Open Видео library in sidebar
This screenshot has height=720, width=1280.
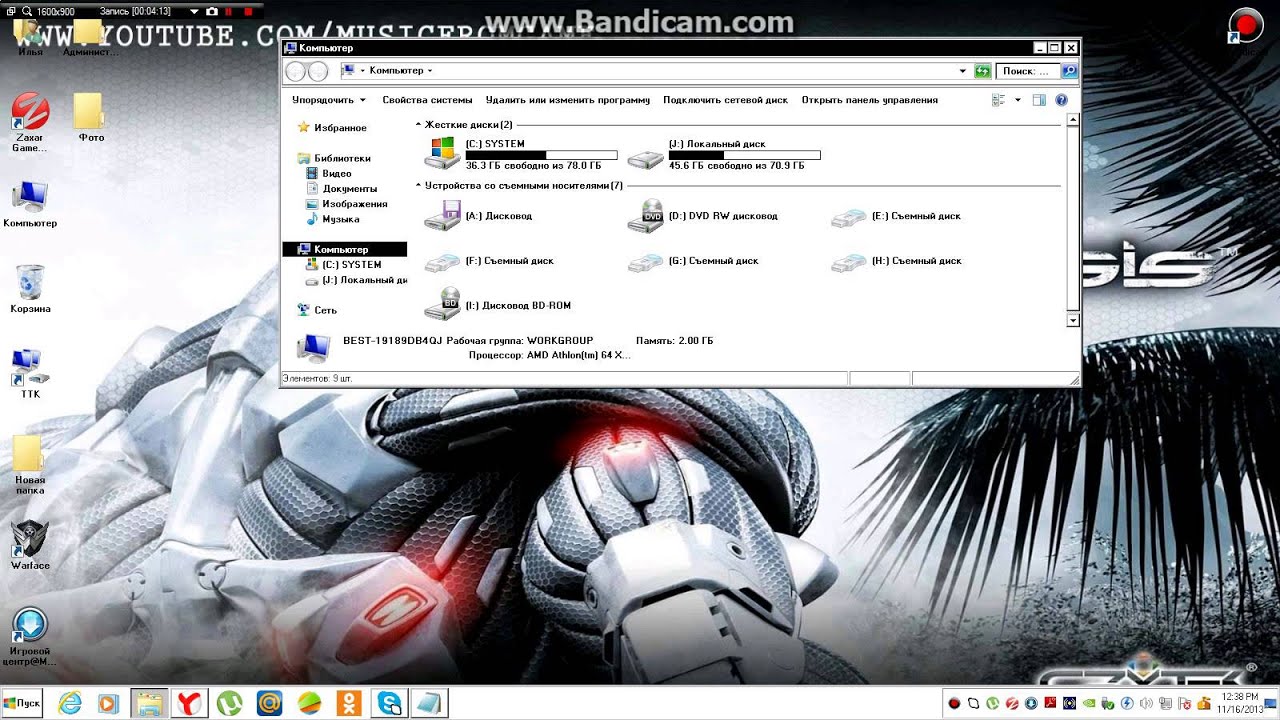point(337,174)
